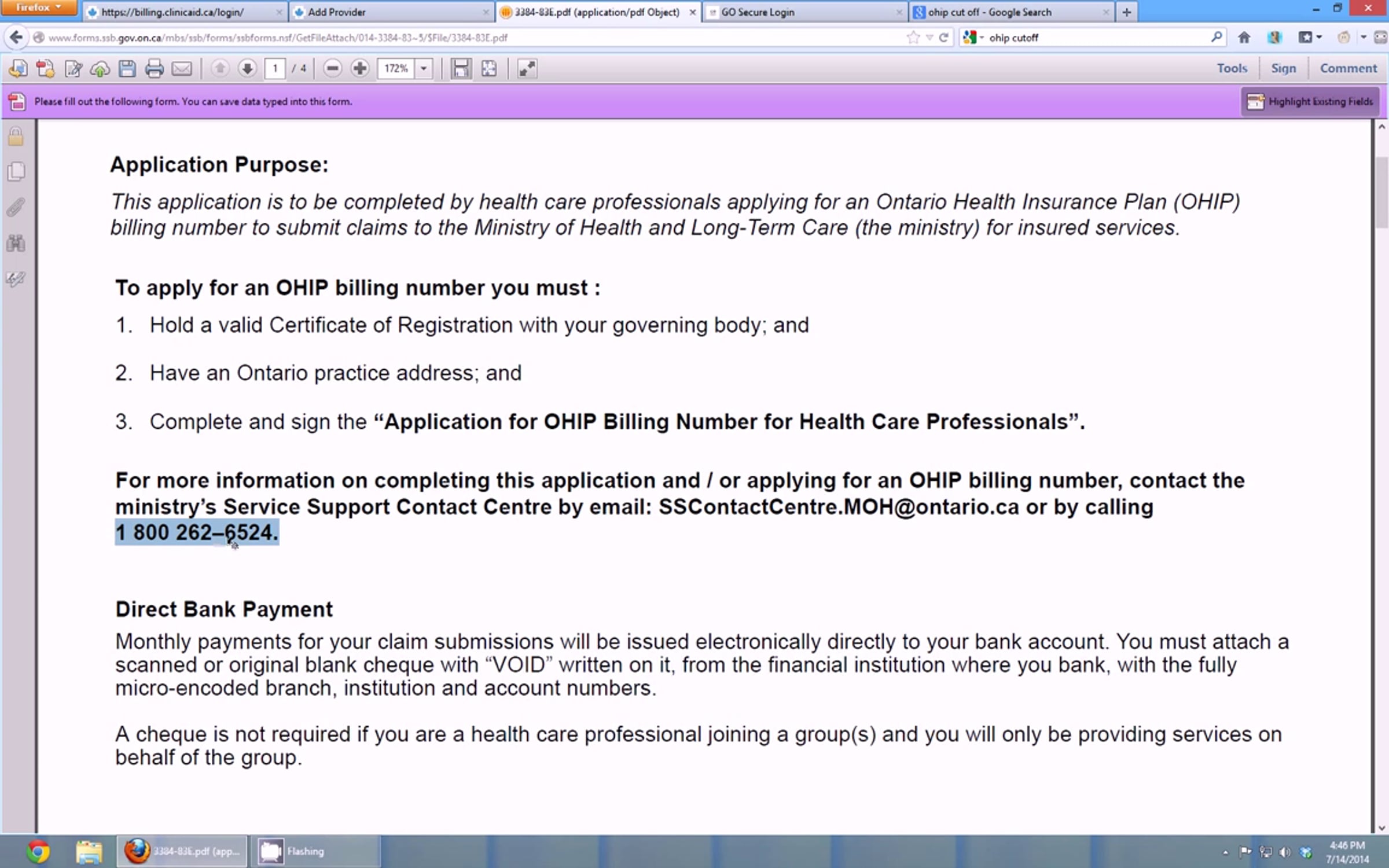The height and width of the screenshot is (868, 1389).
Task: Open search engine selector dropdown
Action: (x=973, y=38)
